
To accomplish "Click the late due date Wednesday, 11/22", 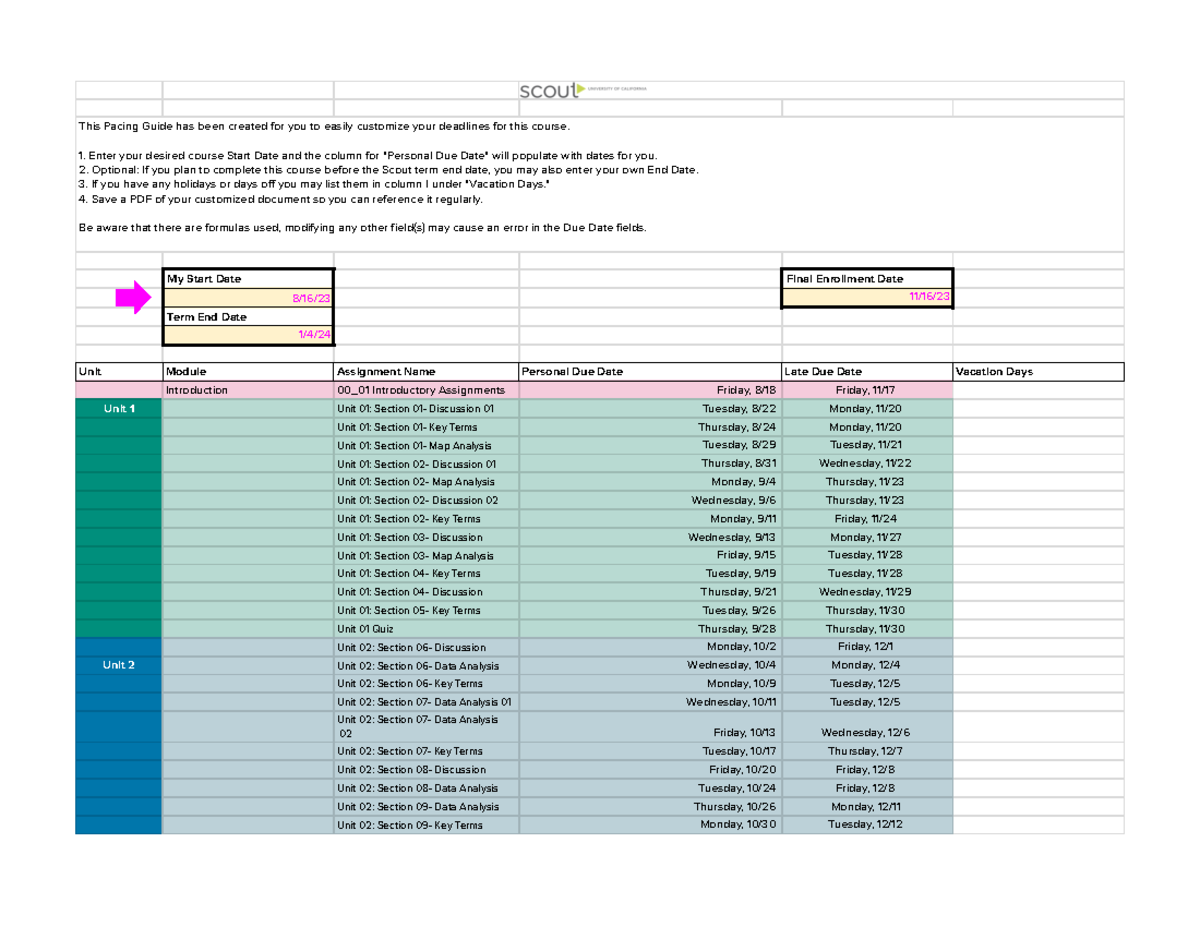I will click(x=866, y=464).
